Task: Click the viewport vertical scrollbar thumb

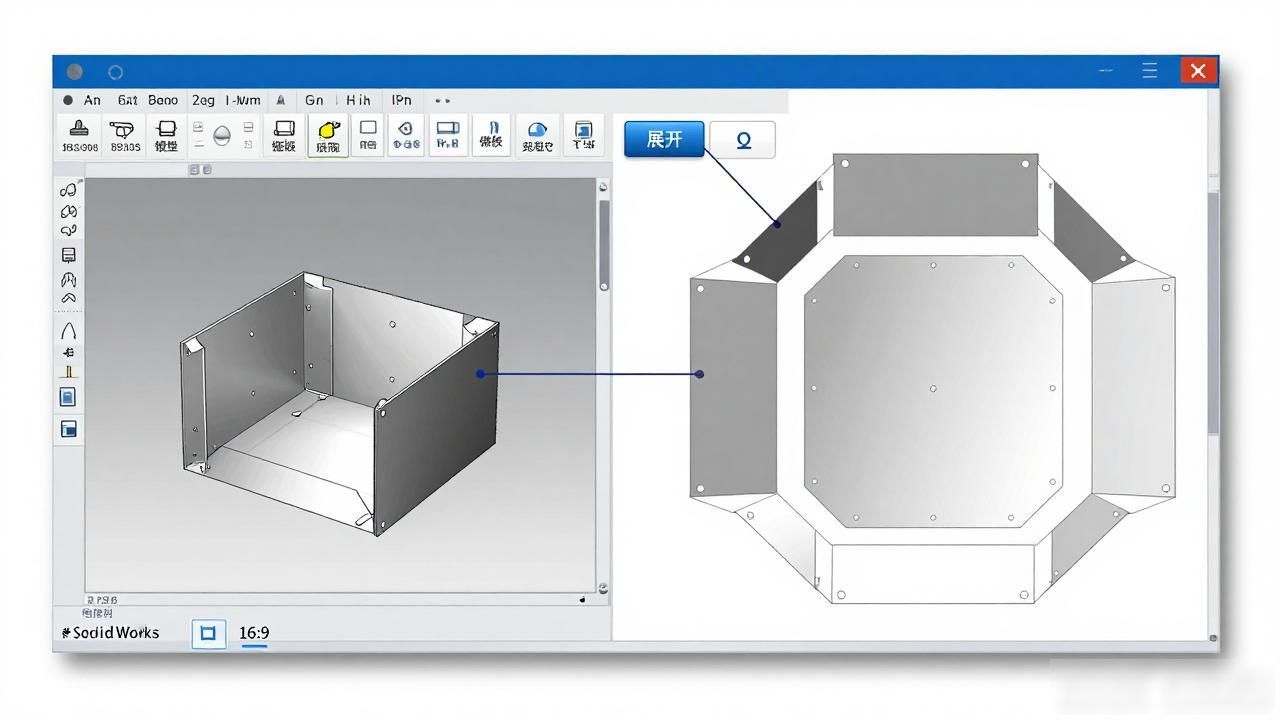Action: click(x=604, y=245)
